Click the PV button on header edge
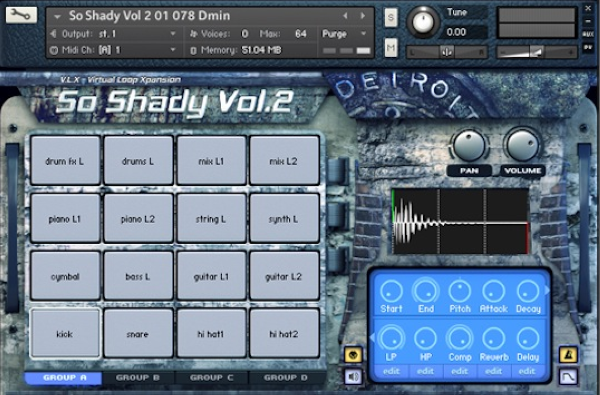 tap(588, 47)
